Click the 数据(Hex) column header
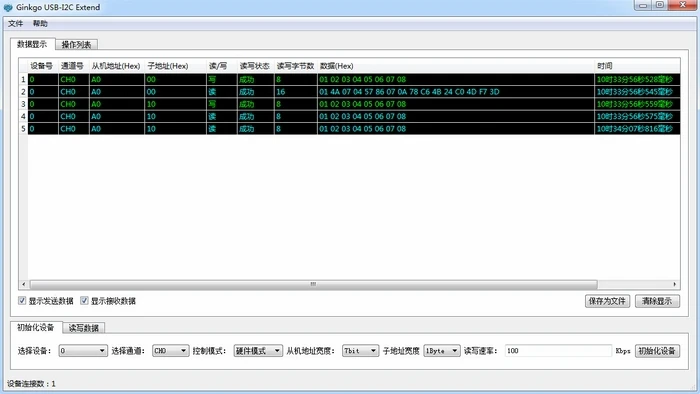Image resolution: width=700 pixels, height=394 pixels. click(455, 66)
